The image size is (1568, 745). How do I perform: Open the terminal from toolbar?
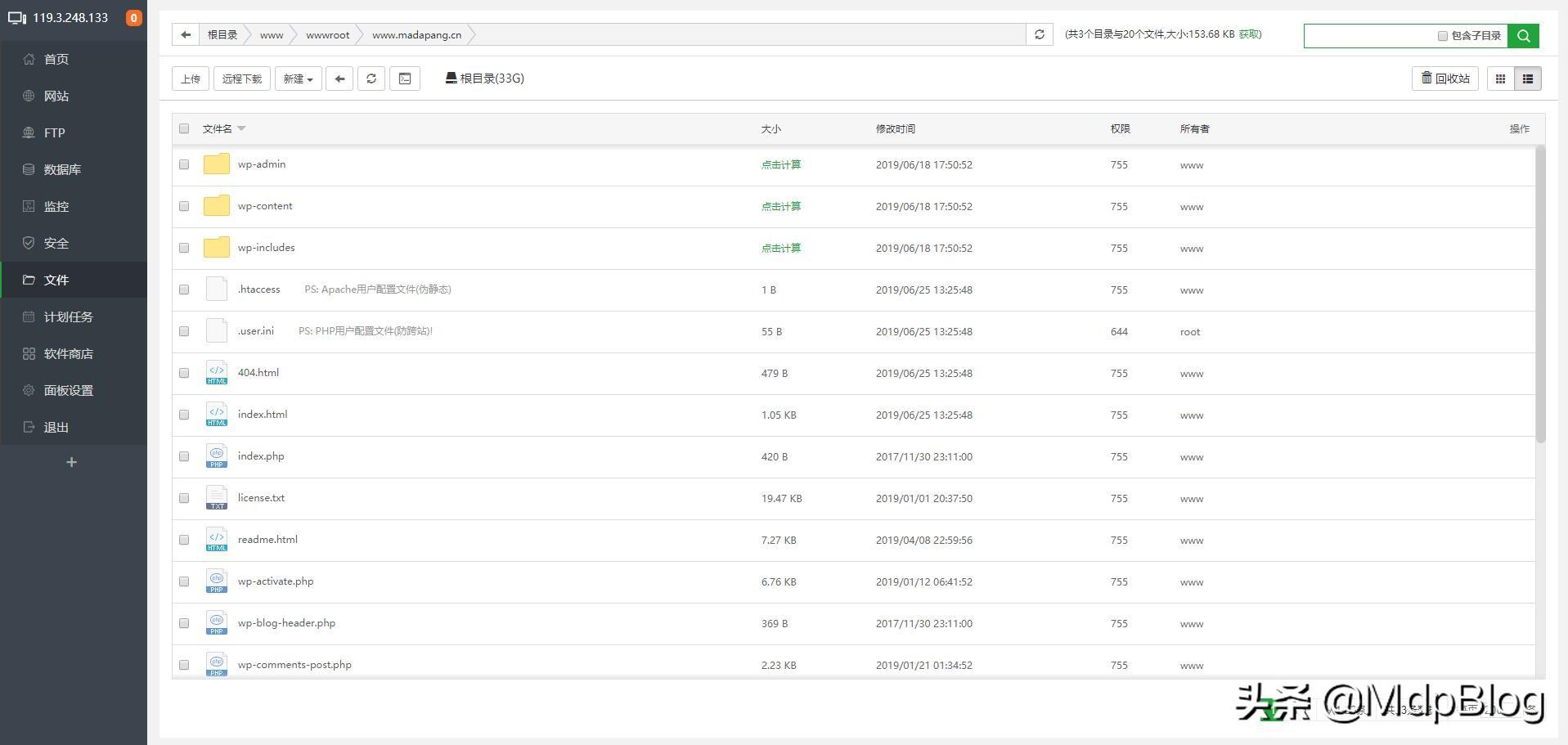[405, 79]
